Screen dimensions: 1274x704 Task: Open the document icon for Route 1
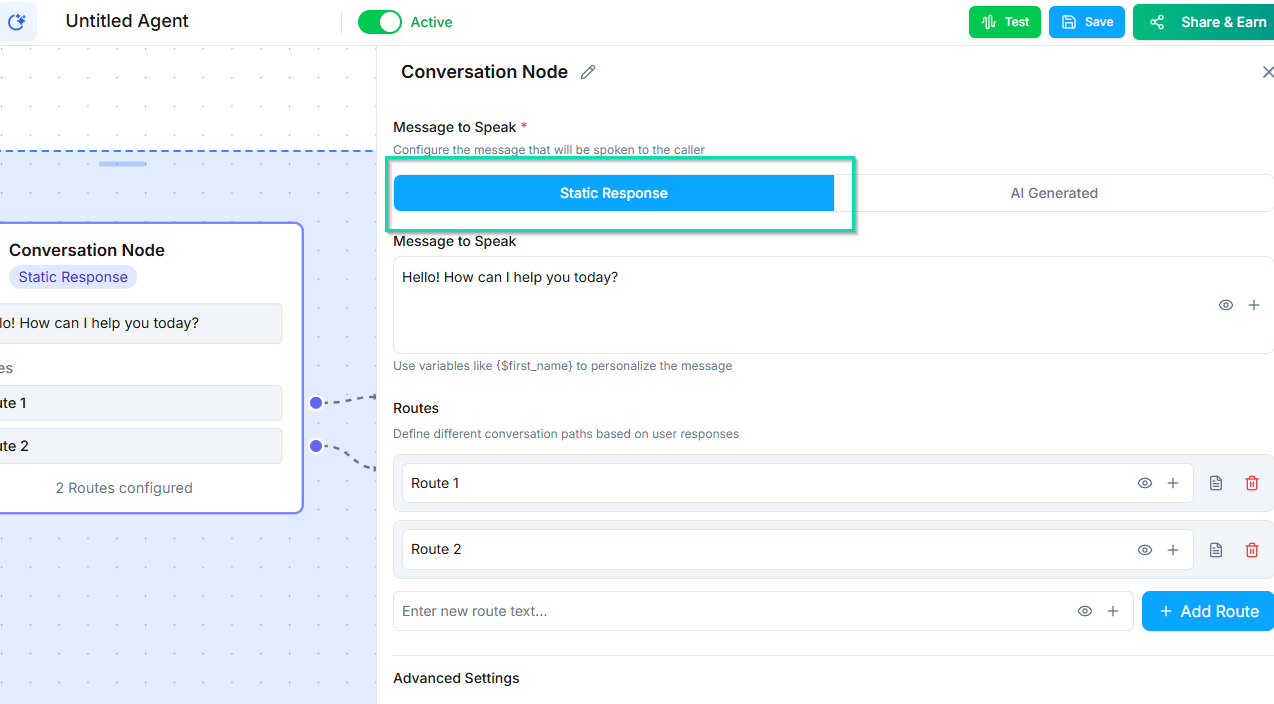1216,483
